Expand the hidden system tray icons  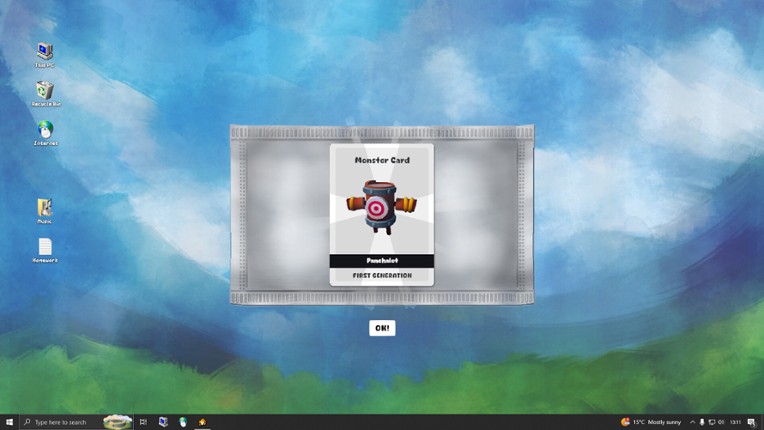click(x=692, y=422)
